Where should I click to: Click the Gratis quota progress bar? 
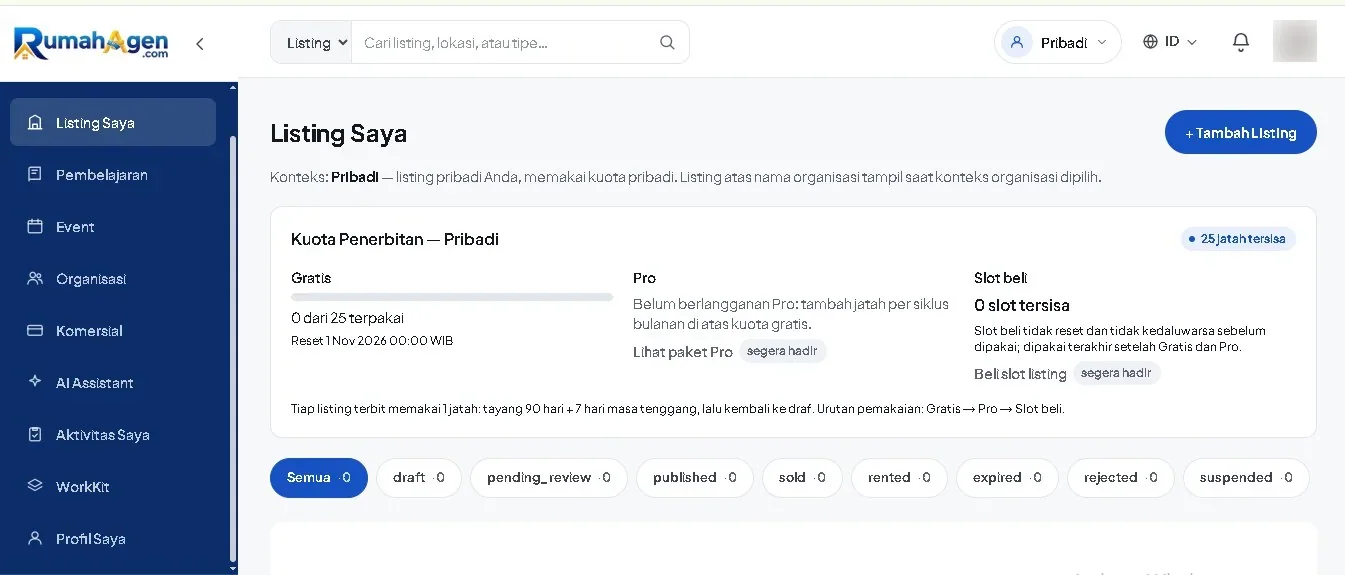[452, 297]
